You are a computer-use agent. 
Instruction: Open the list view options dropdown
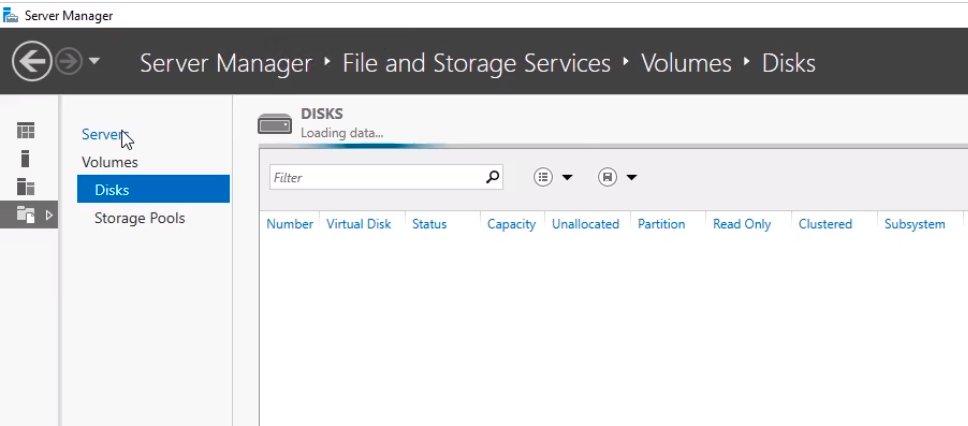[x=553, y=177]
